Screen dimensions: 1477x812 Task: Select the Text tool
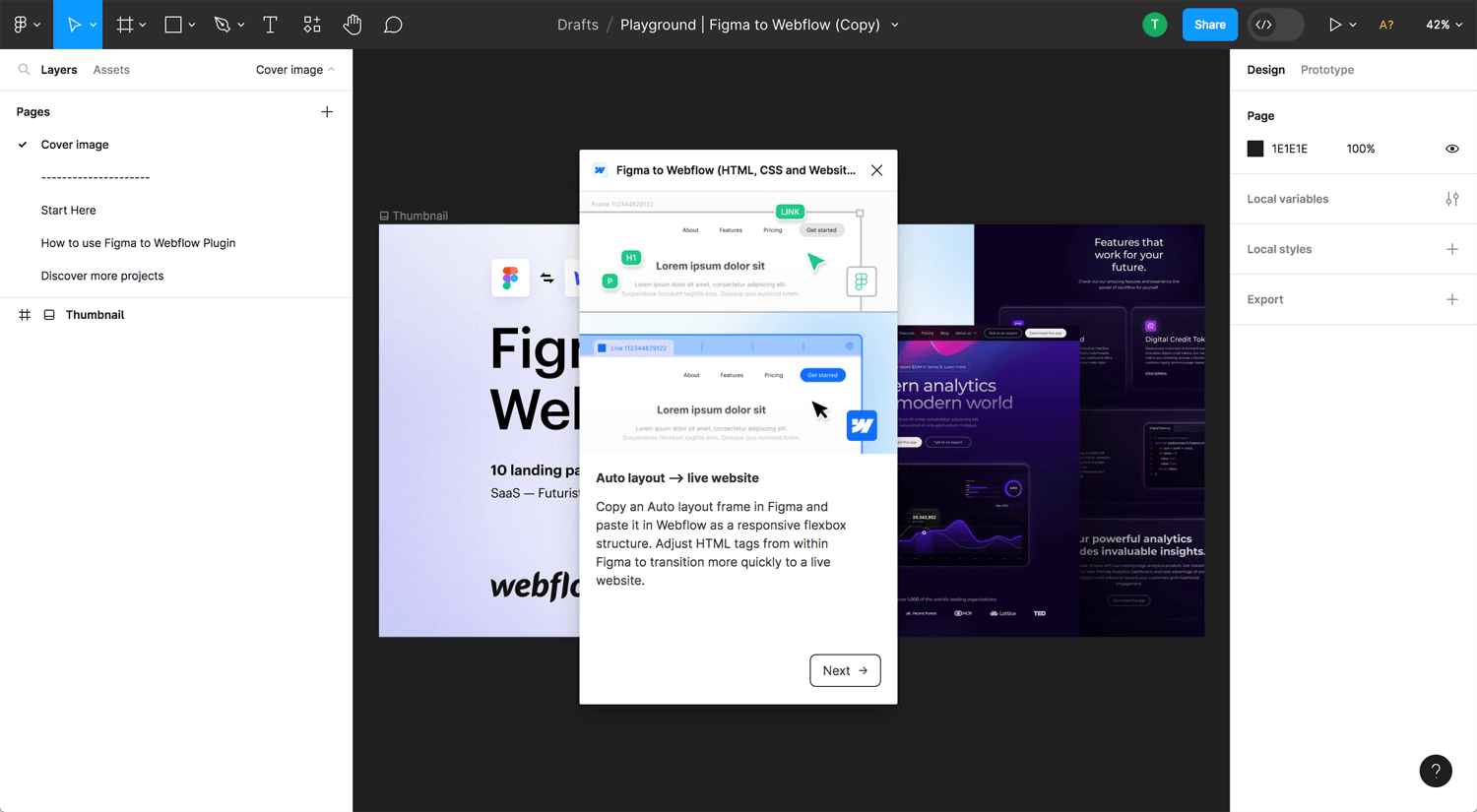click(x=270, y=25)
